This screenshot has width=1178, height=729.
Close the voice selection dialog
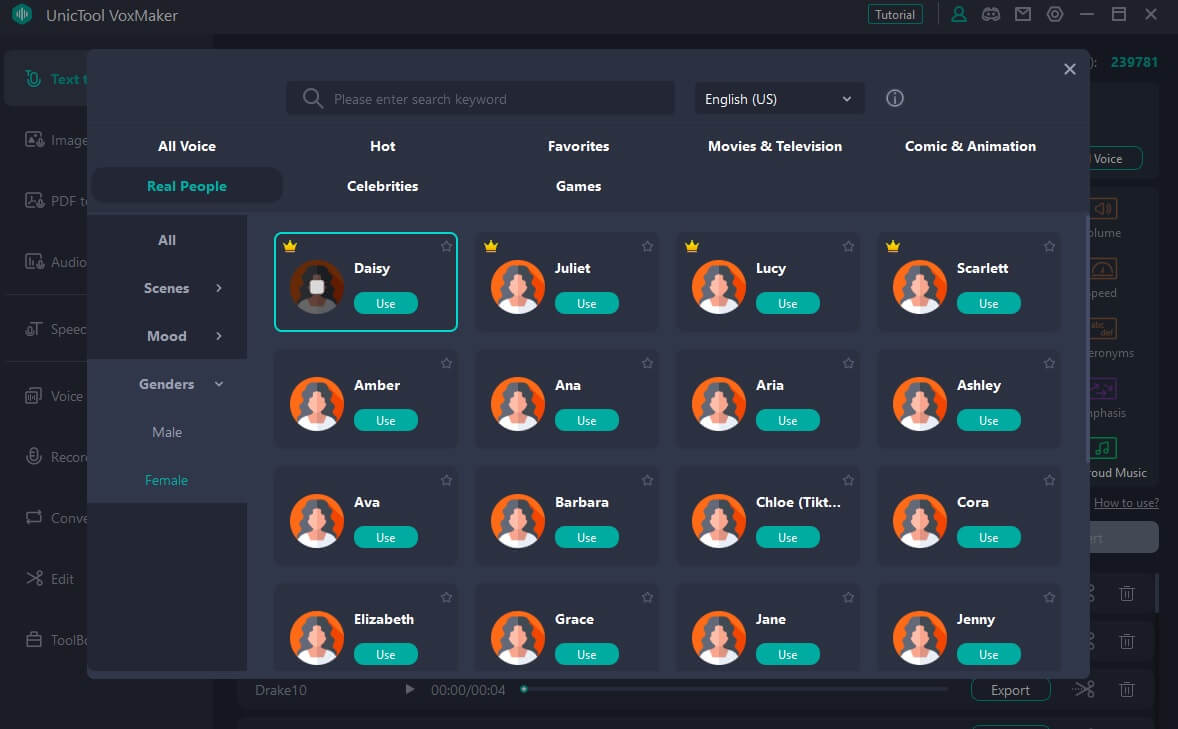click(x=1070, y=69)
